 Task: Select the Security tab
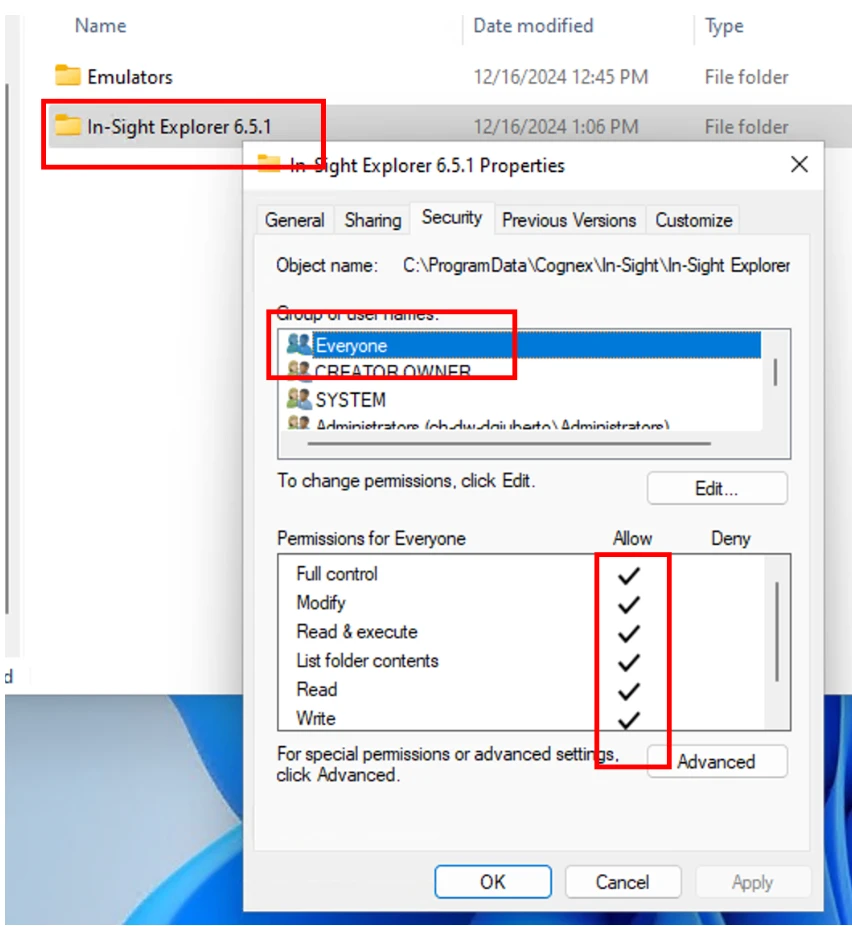point(452,218)
